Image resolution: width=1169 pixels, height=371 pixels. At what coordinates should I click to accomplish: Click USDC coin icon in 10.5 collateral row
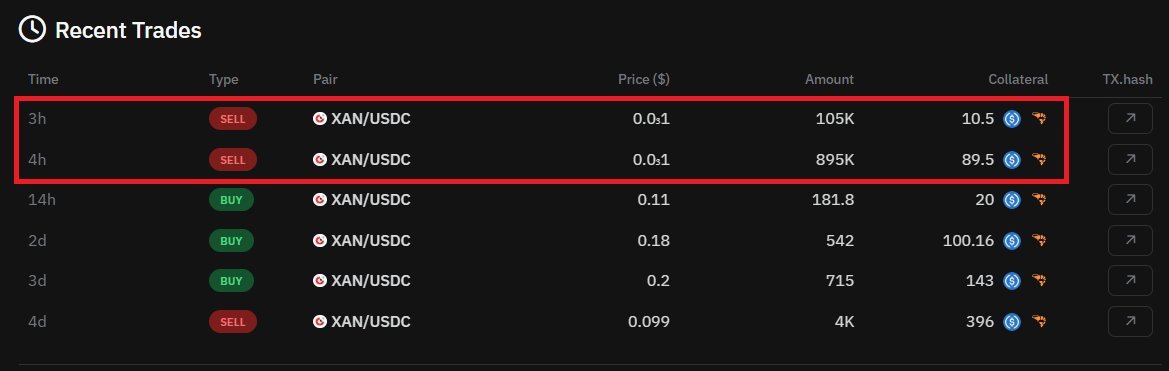click(1012, 118)
